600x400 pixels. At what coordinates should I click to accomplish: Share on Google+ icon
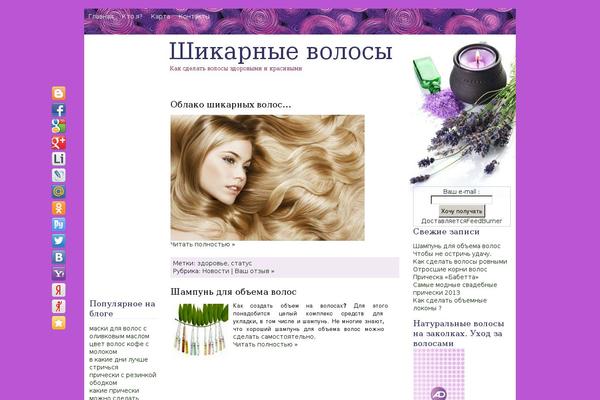[x=59, y=143]
